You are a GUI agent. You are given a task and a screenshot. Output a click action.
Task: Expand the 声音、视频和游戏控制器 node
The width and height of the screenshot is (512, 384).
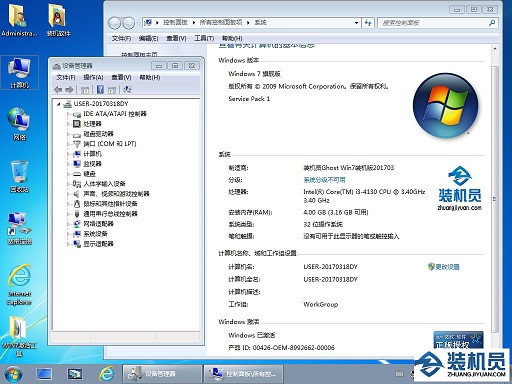tap(68, 194)
